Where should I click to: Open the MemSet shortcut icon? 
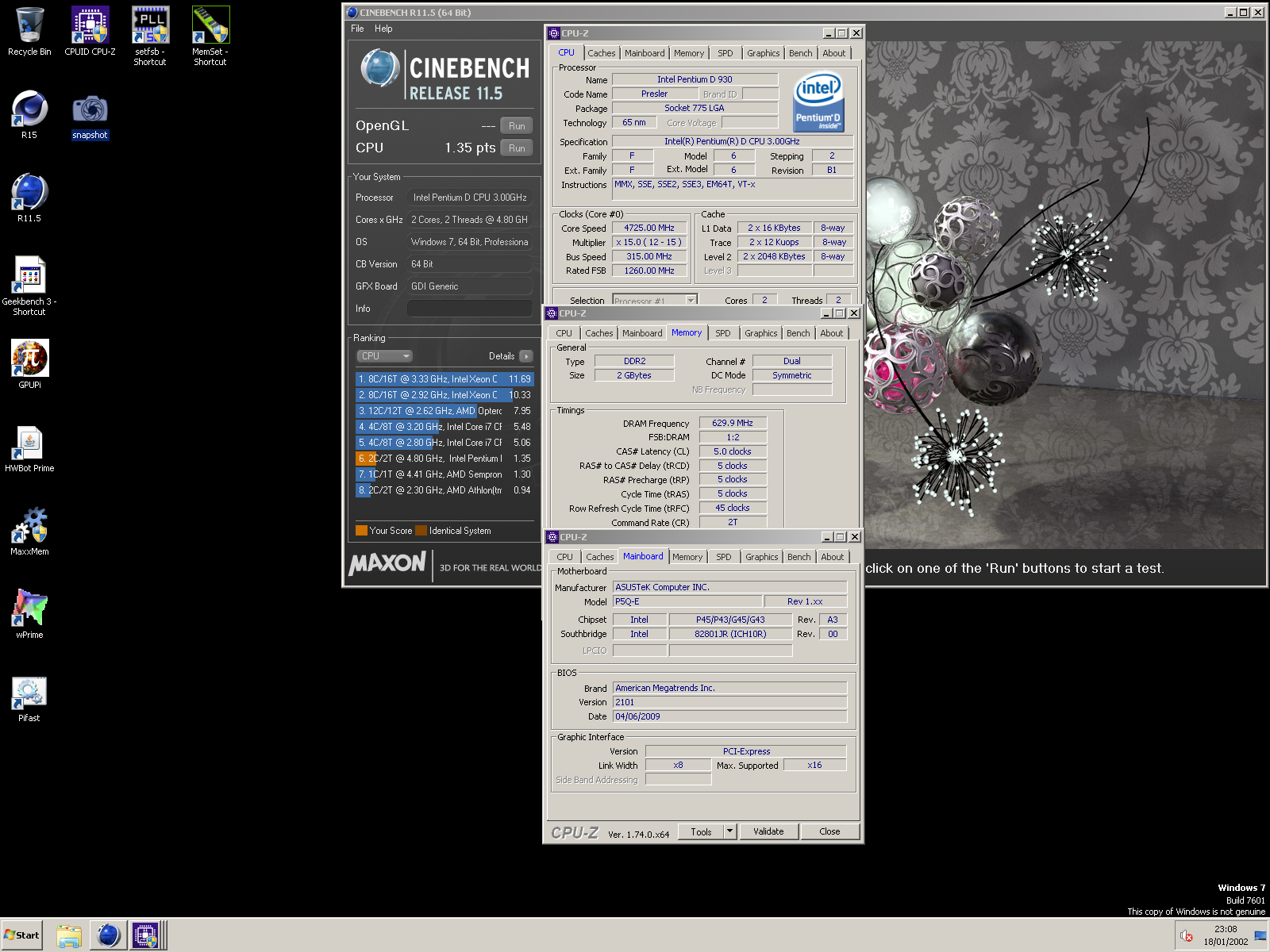[x=210, y=36]
